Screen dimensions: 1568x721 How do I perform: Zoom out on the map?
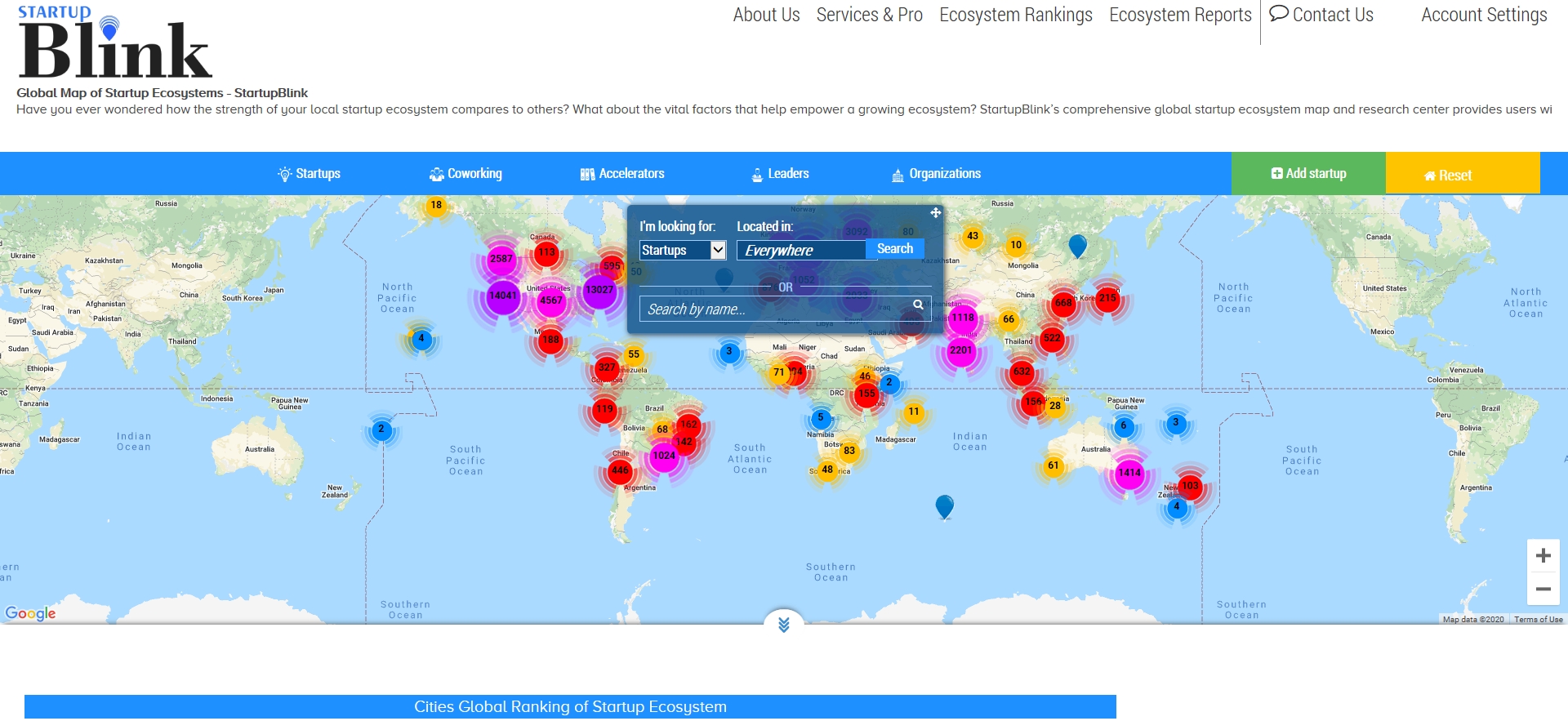[x=1543, y=589]
